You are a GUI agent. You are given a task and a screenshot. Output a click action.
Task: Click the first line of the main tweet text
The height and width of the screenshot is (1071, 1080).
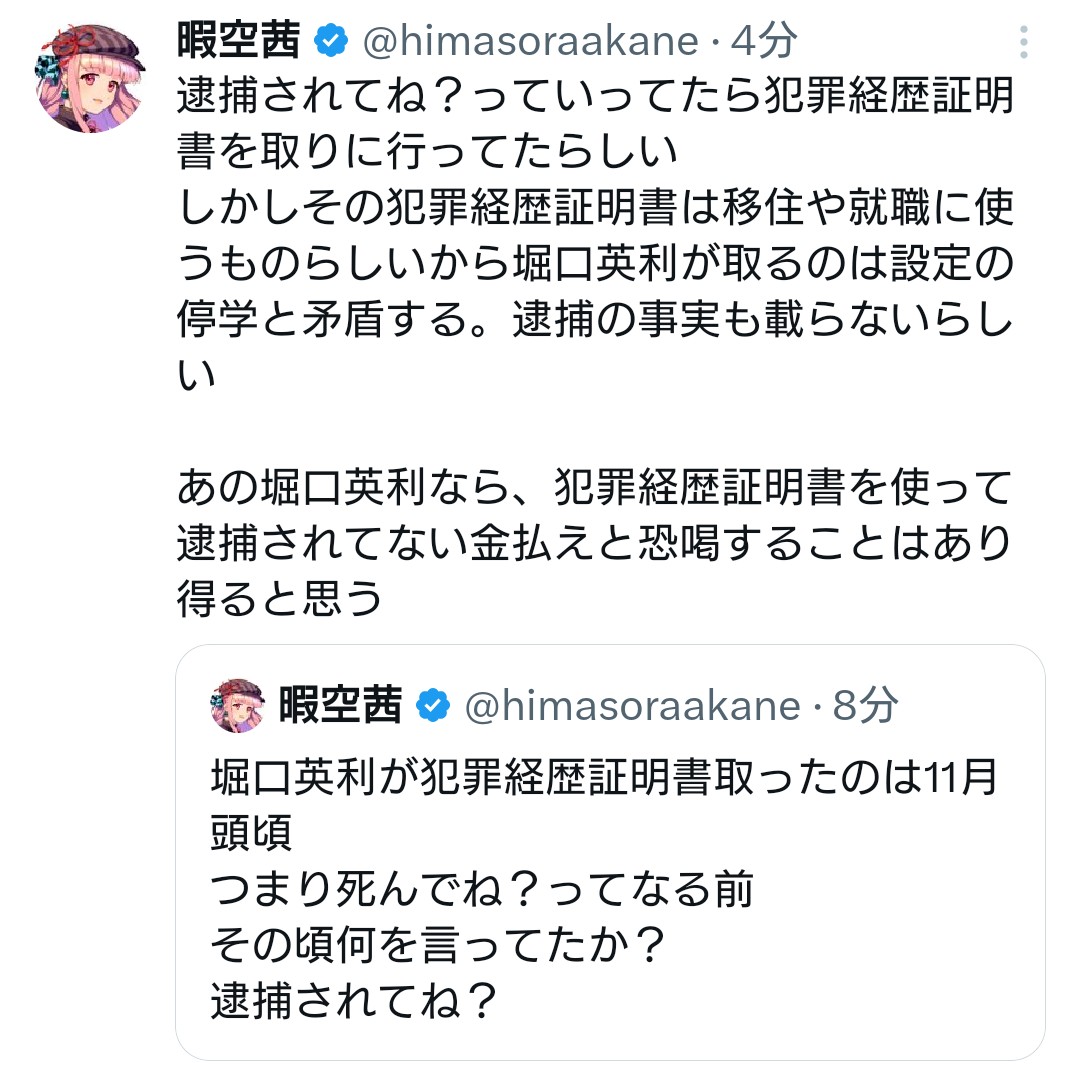(x=595, y=97)
